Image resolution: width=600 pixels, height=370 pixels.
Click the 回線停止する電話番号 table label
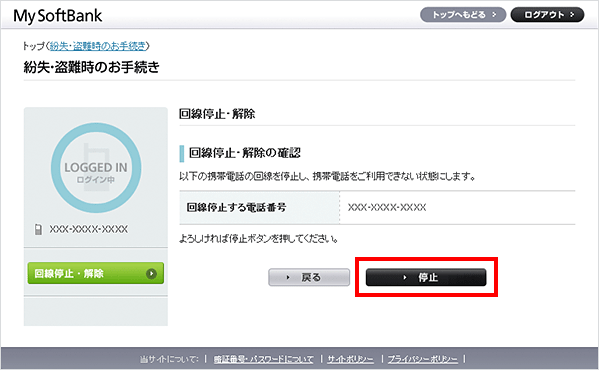pos(236,207)
